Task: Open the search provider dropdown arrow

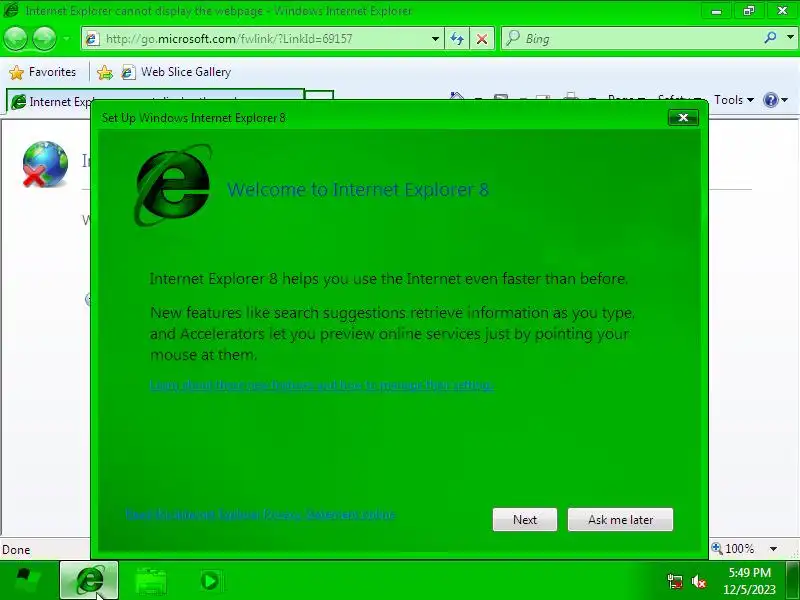Action: coord(790,37)
